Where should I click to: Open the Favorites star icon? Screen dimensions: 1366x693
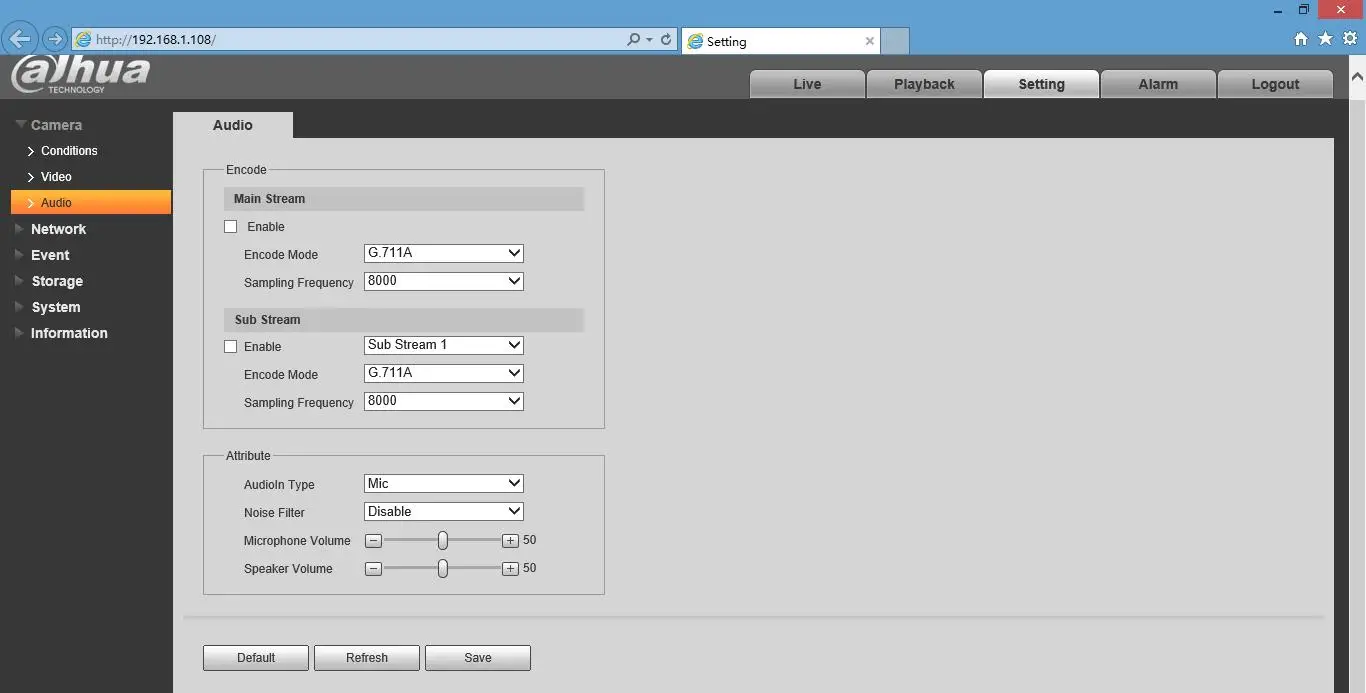[1325, 39]
